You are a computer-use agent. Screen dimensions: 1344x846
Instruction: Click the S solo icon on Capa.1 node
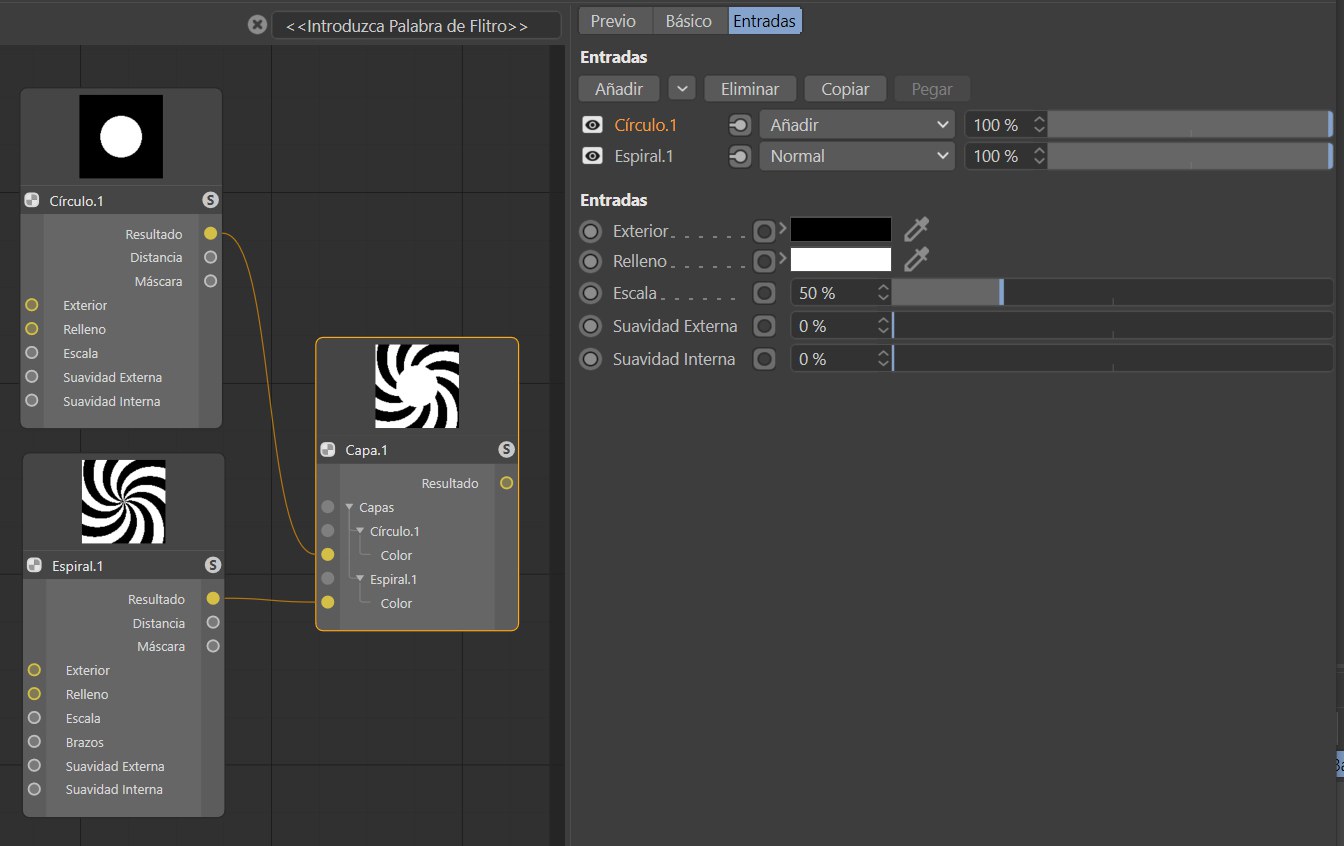tap(506, 450)
